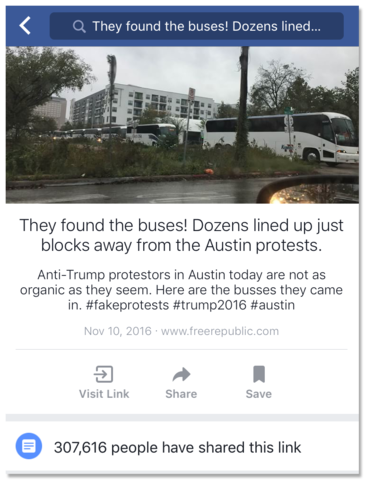This screenshot has width=365, height=480.
Task: Open the photo of the white buses
Action: [x=182, y=125]
